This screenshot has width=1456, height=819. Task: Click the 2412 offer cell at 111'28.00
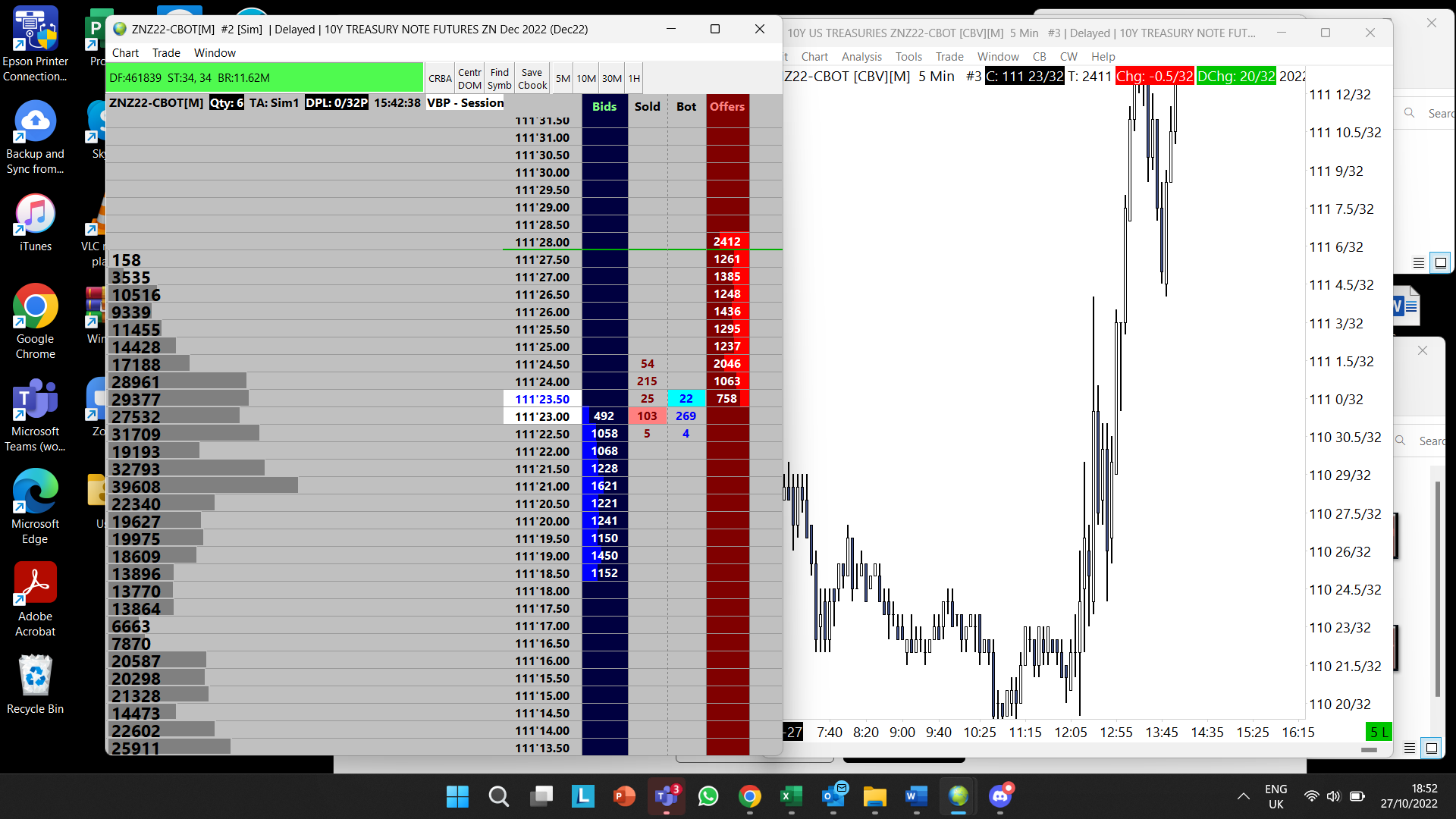[726, 241]
